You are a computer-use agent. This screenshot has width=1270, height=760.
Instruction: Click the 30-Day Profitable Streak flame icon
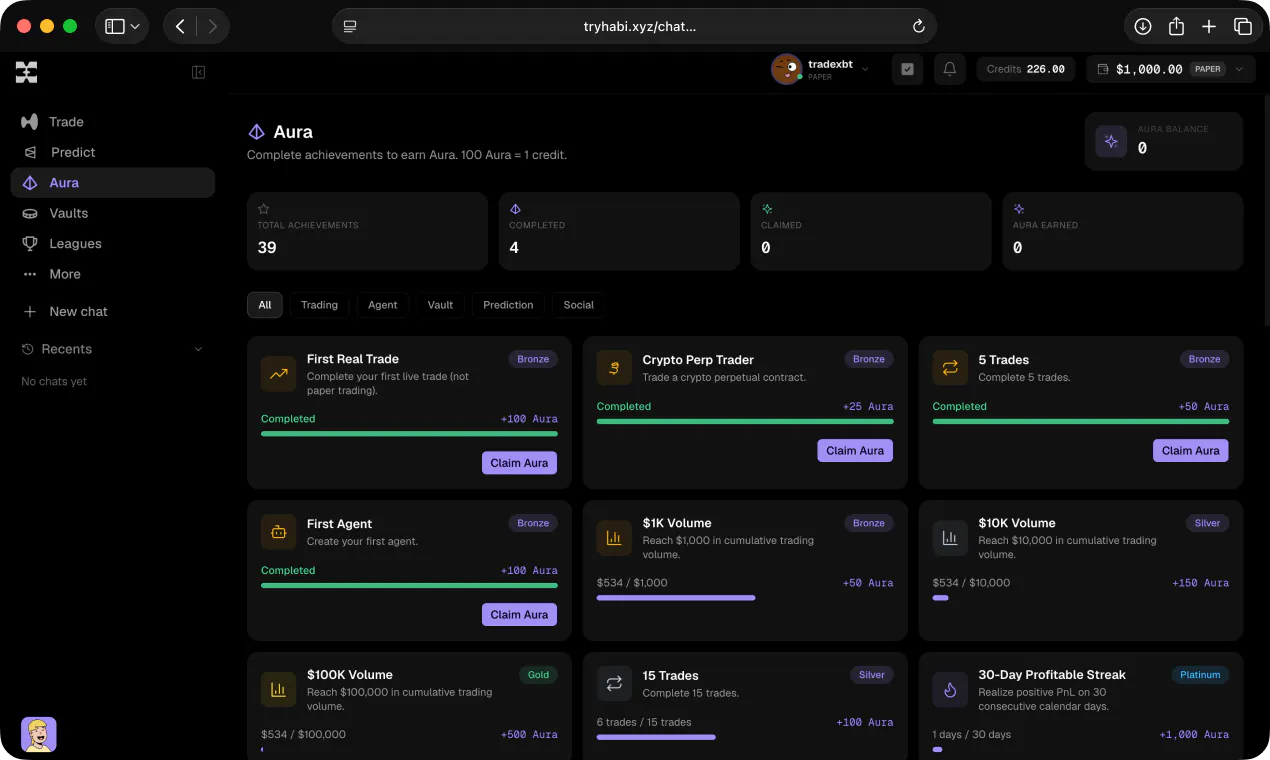click(950, 690)
